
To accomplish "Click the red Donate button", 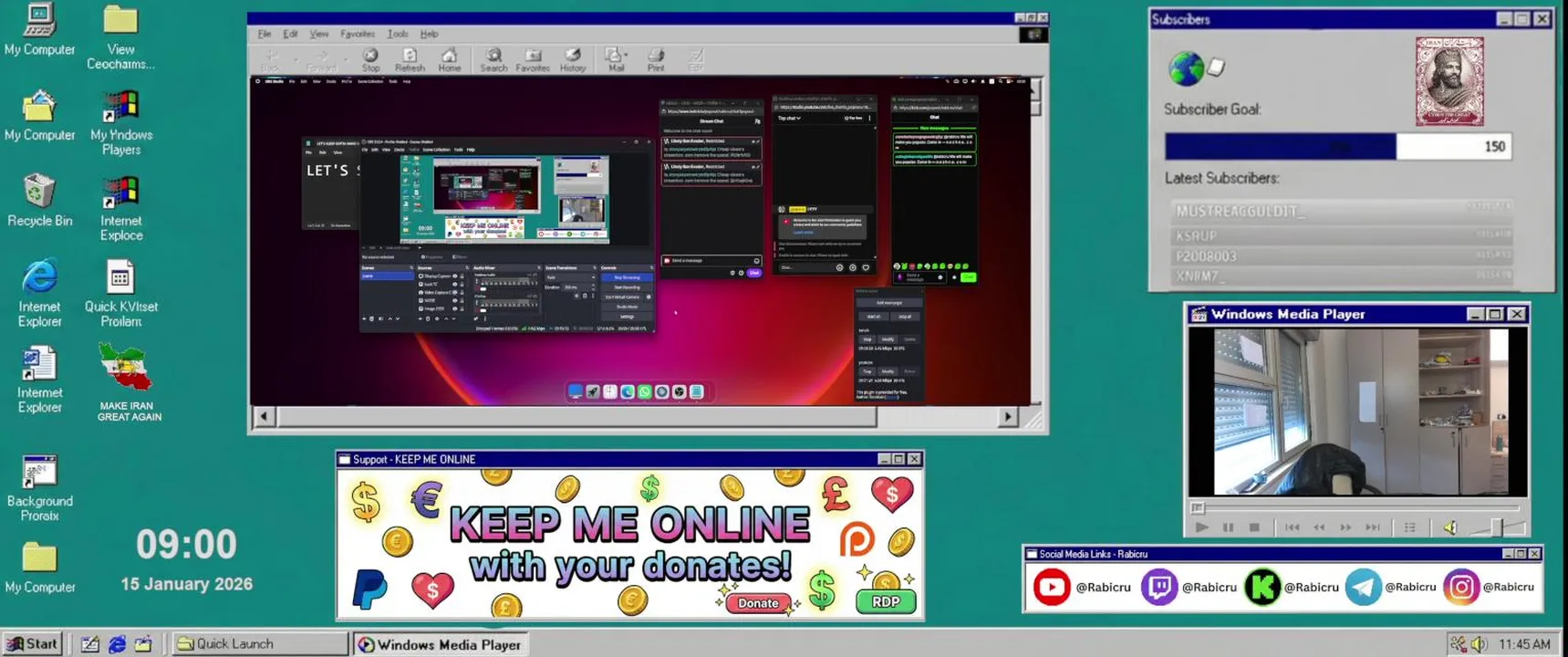I will pos(758,603).
